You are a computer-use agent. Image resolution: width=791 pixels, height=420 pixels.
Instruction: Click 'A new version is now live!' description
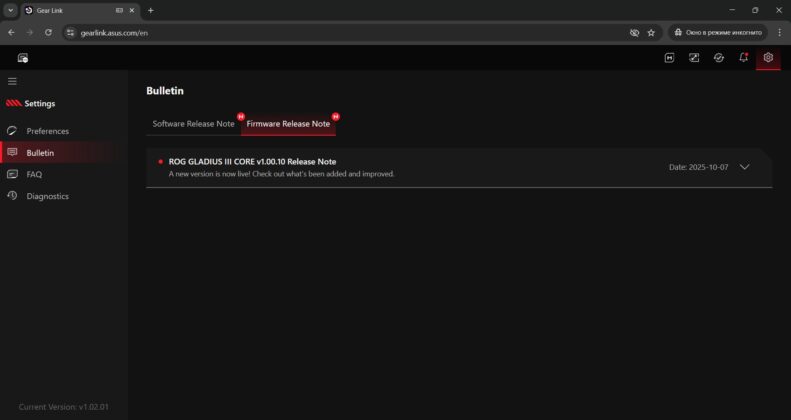click(x=281, y=174)
